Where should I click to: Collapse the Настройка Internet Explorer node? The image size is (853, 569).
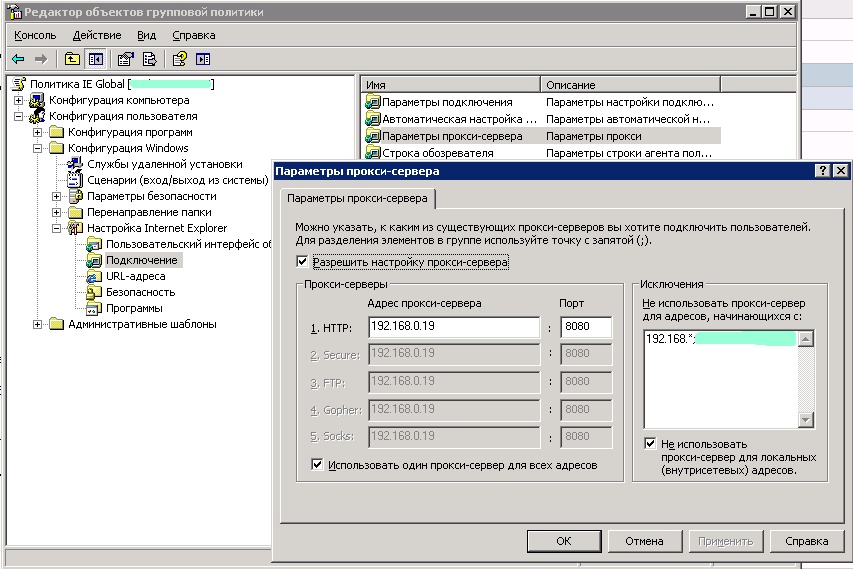[57, 228]
